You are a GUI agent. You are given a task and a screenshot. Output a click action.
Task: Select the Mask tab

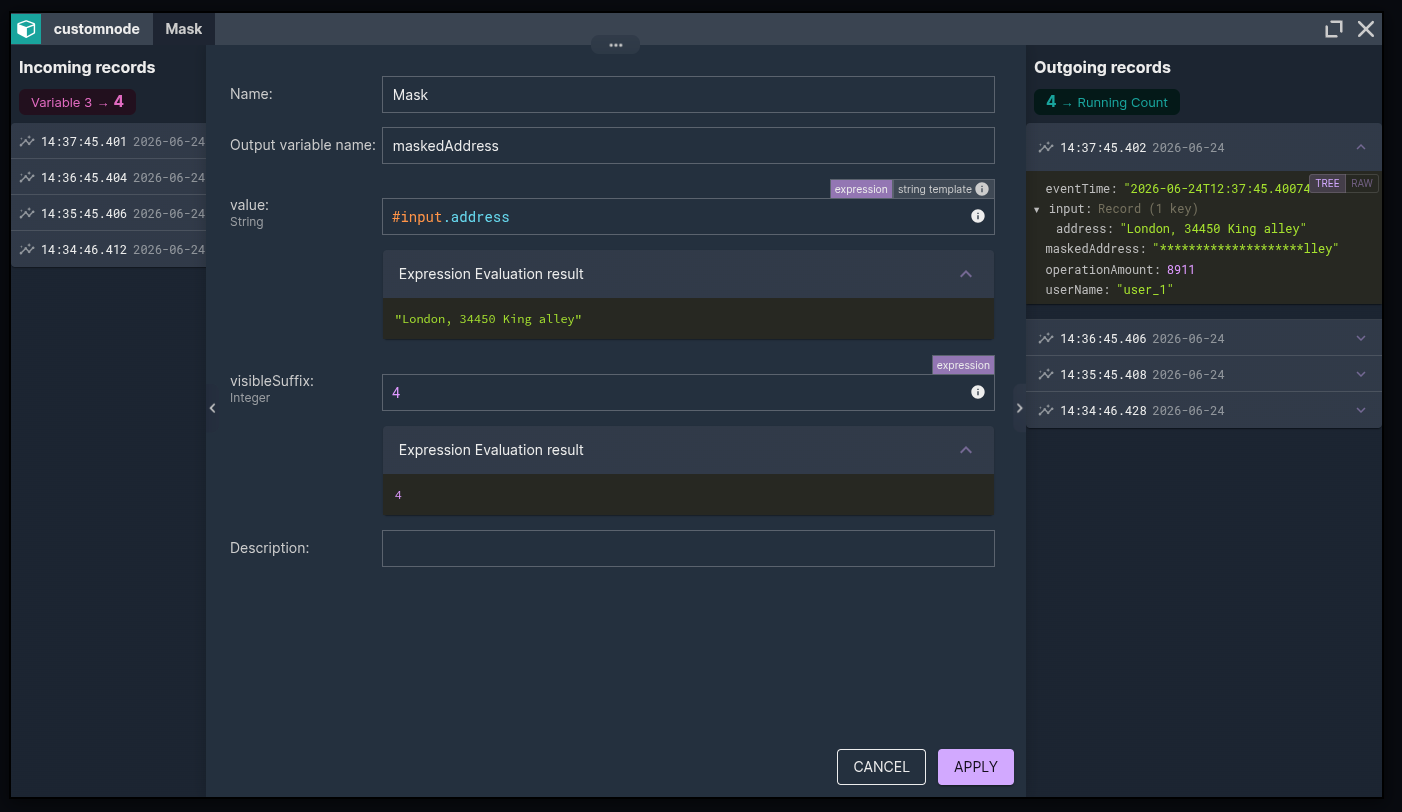pyautogui.click(x=184, y=29)
